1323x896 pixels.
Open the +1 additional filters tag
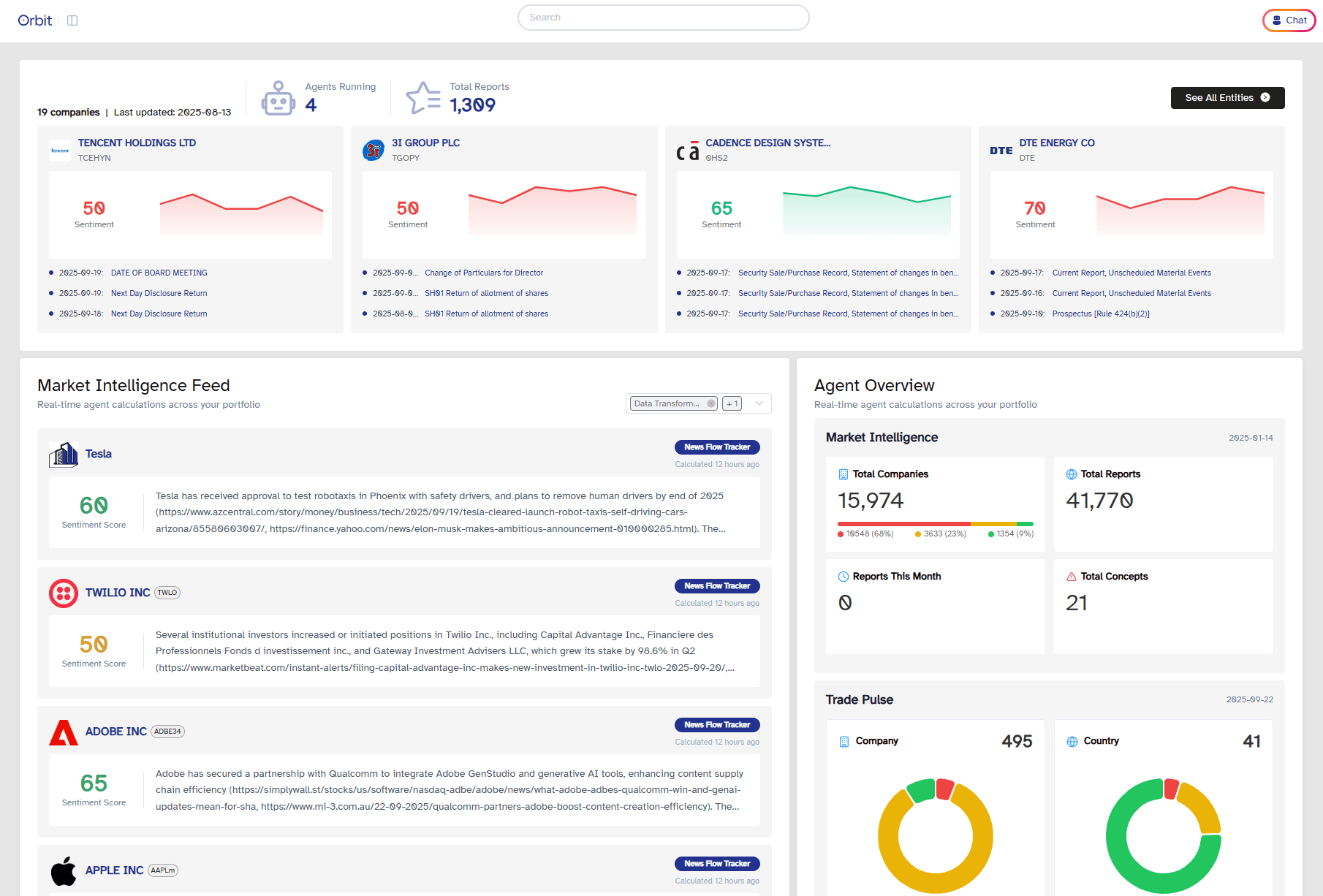[x=732, y=403]
